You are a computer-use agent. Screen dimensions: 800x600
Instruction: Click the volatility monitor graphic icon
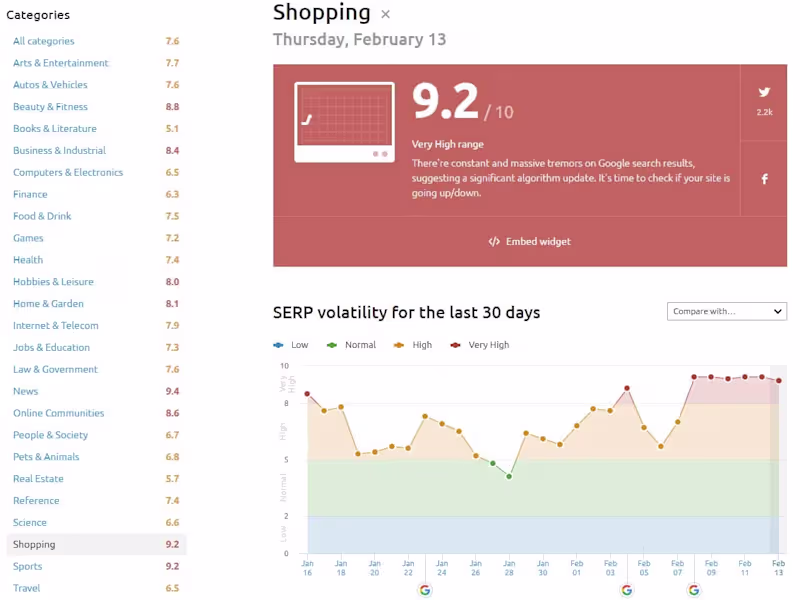(x=343, y=122)
